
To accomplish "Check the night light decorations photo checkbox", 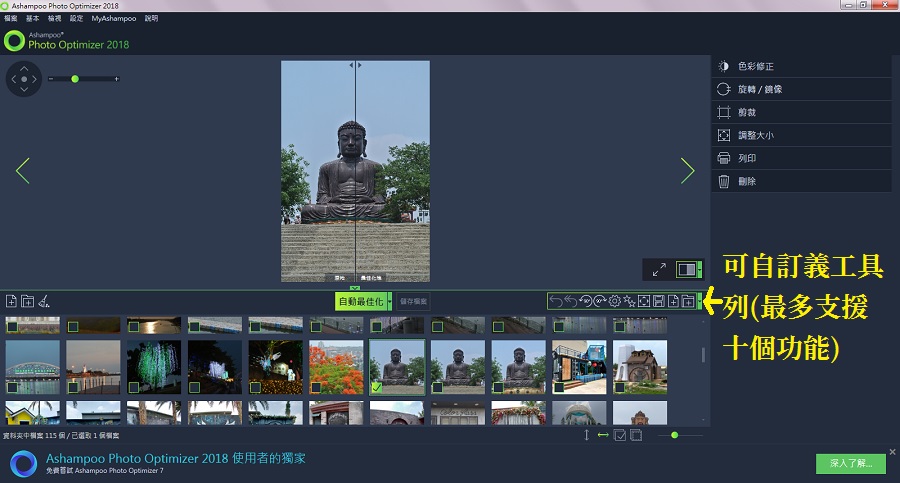I will click(255, 388).
